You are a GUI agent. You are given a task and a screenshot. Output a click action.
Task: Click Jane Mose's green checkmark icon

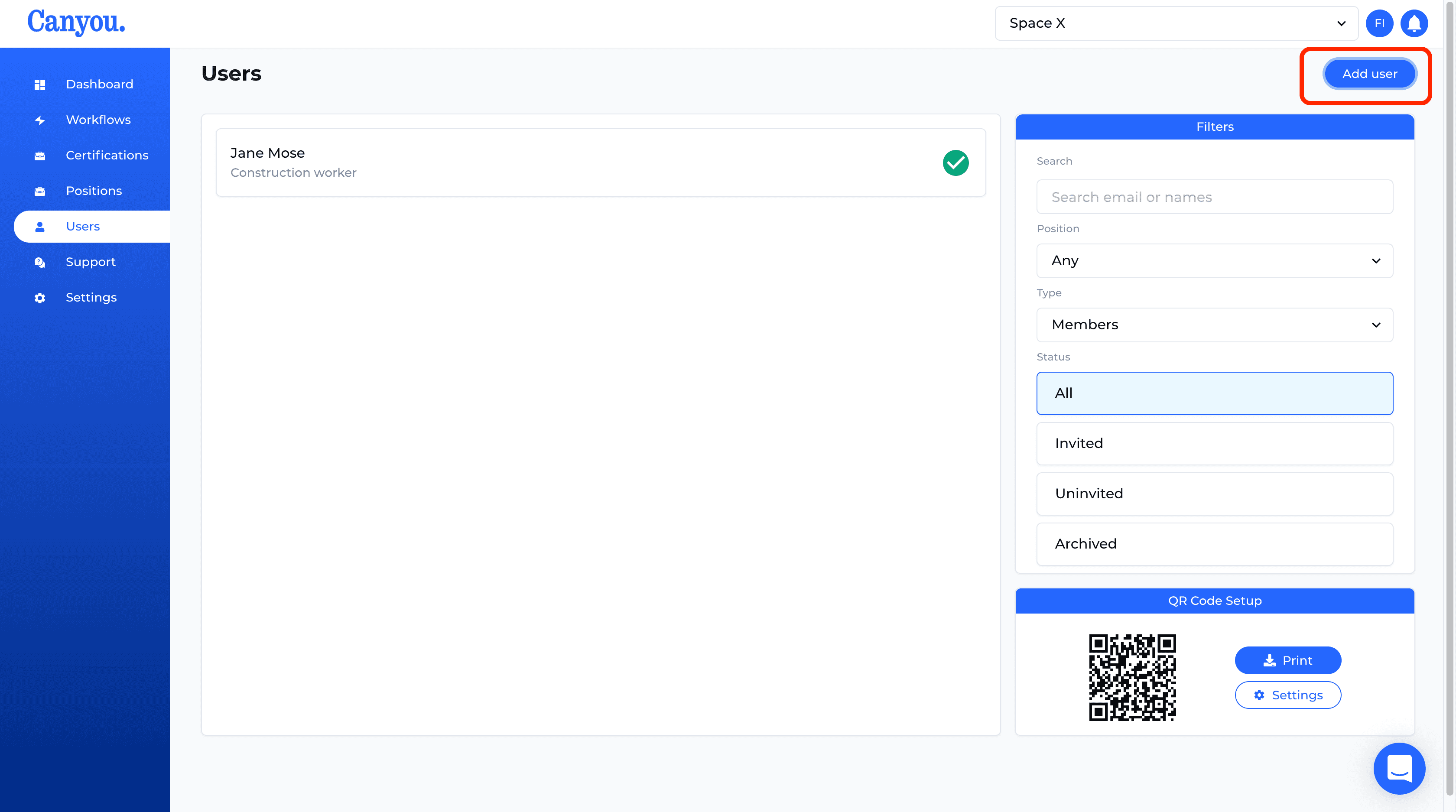[956, 163]
